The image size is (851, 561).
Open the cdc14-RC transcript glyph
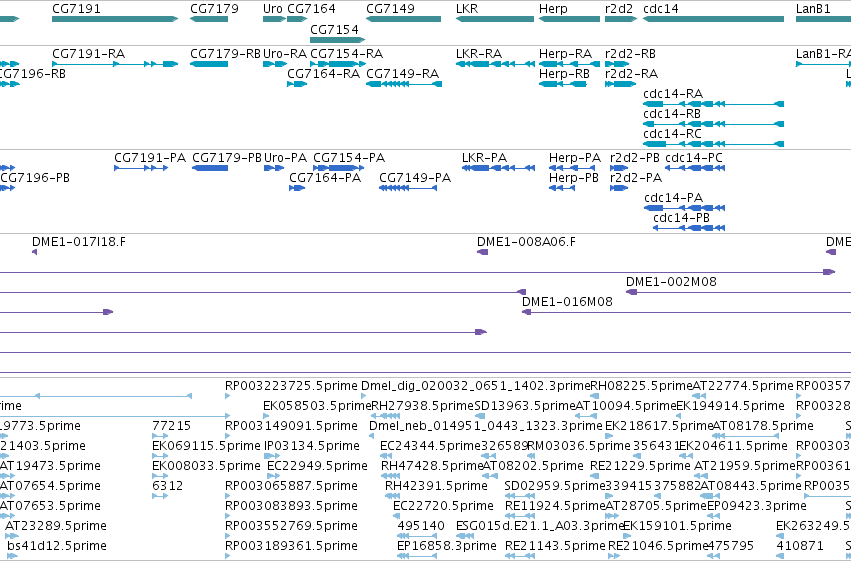(x=714, y=144)
